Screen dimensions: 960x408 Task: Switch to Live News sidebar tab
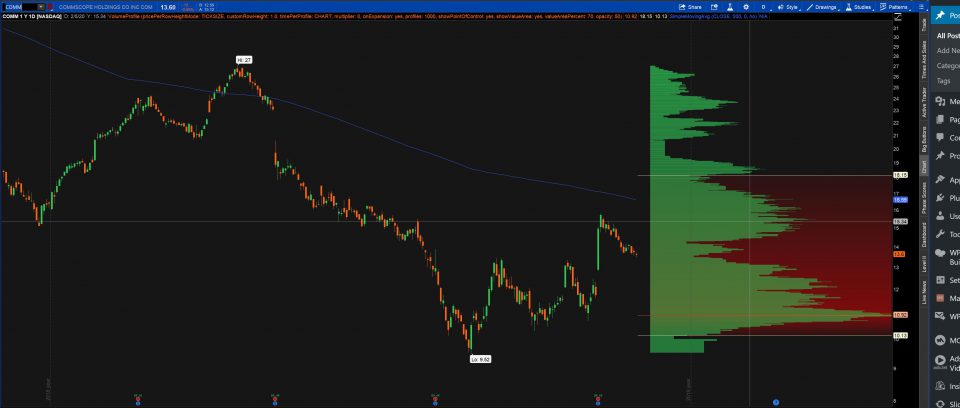coord(924,292)
